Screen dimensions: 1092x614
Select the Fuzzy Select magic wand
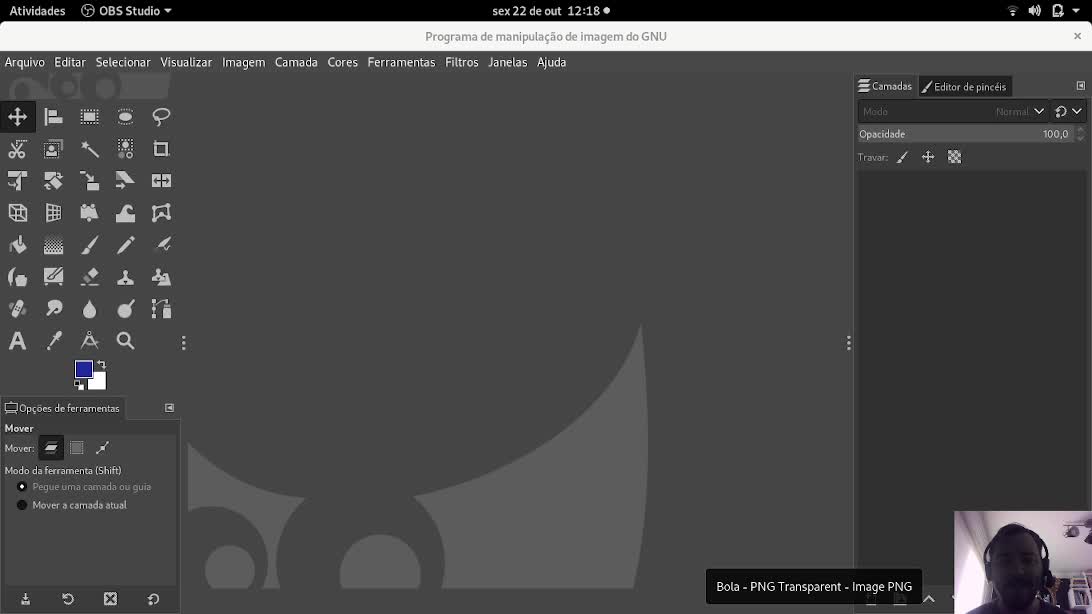[89, 148]
